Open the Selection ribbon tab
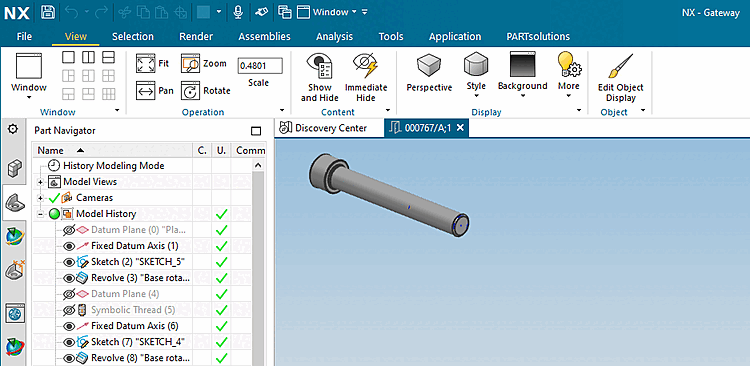750x366 pixels. (x=133, y=36)
